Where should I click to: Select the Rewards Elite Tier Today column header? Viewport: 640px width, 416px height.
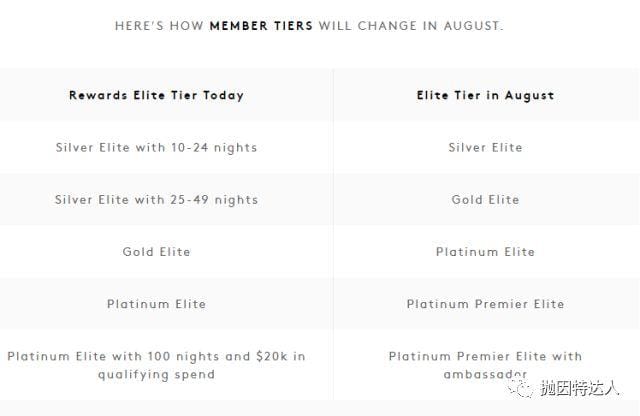(x=156, y=96)
